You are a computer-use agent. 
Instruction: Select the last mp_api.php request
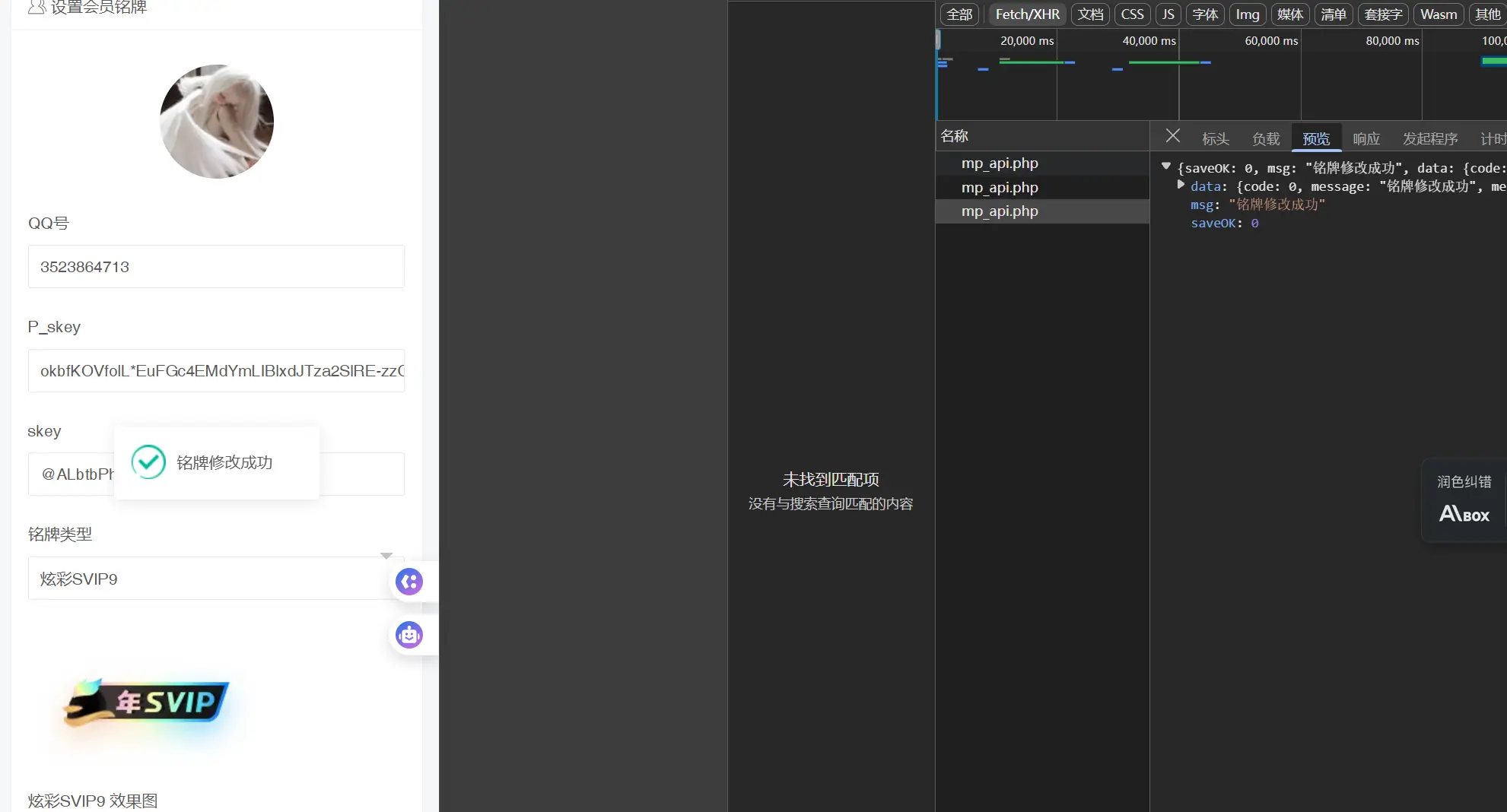pos(1000,211)
